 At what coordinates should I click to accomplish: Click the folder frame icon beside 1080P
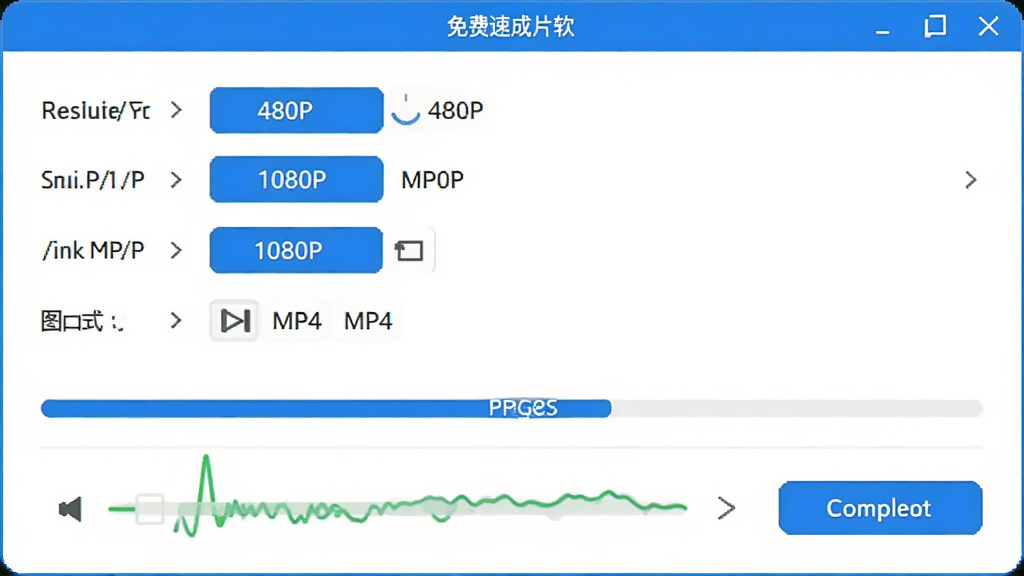(x=409, y=251)
